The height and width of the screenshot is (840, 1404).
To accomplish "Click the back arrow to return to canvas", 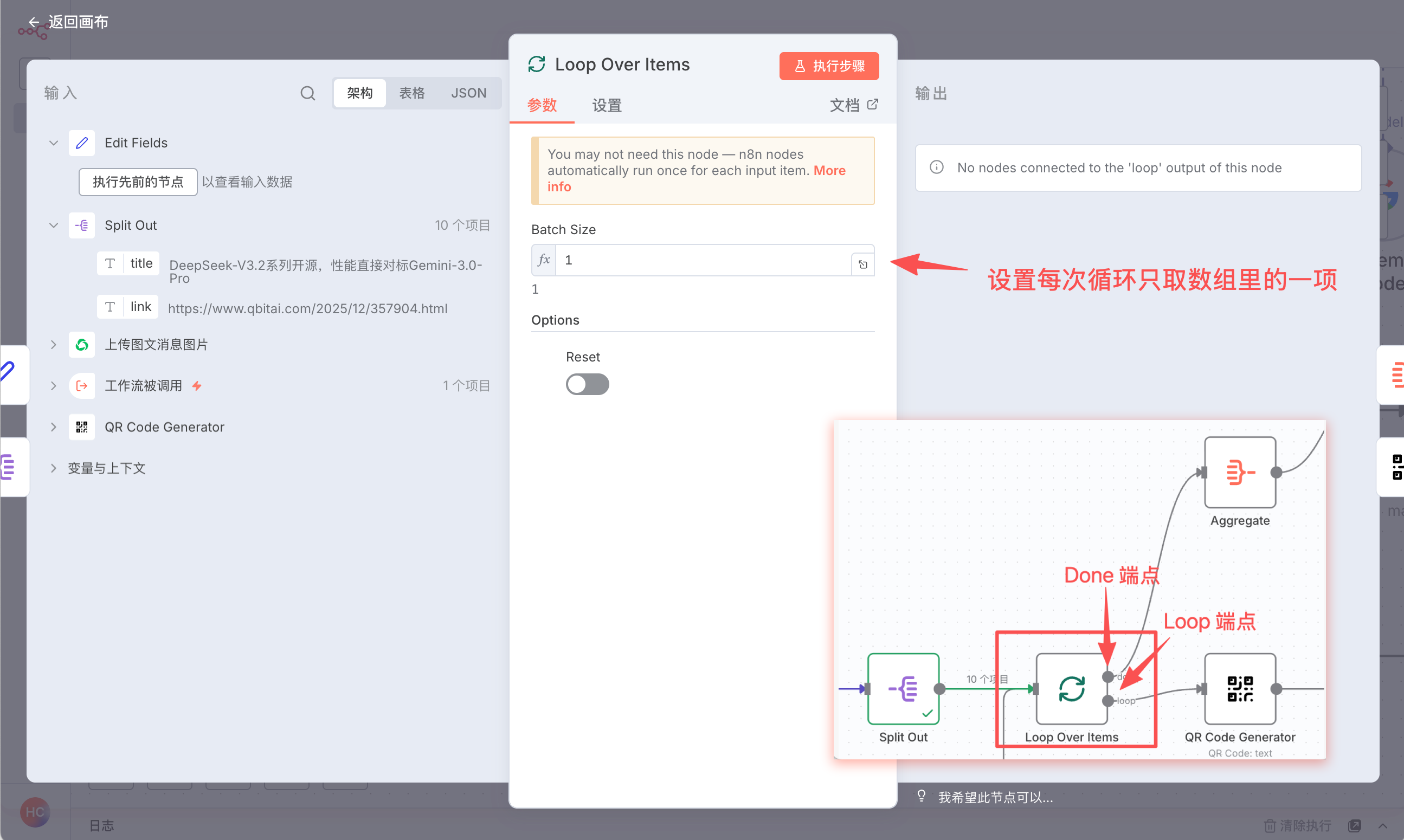I will [x=34, y=22].
